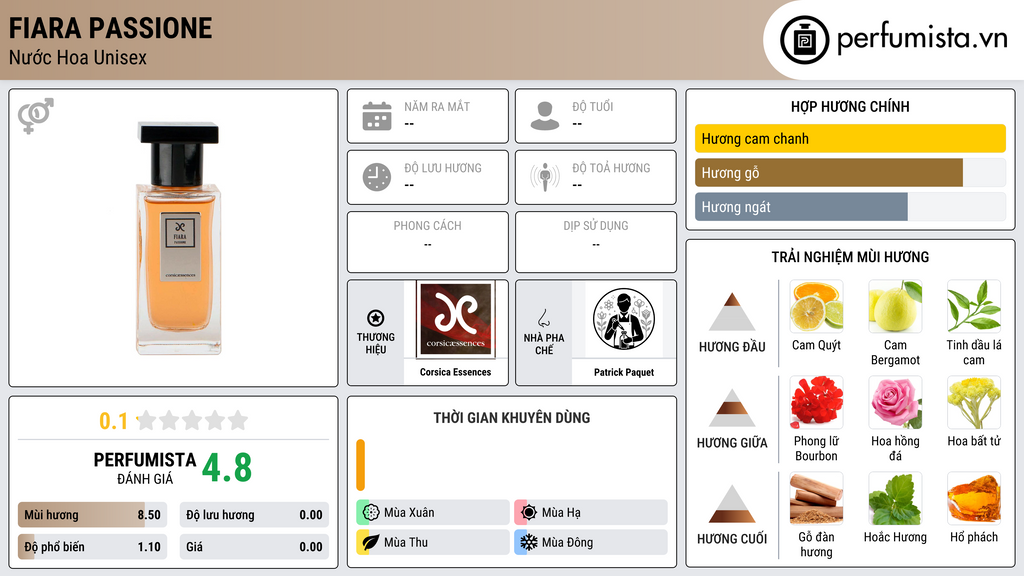This screenshot has height=576, width=1024.
Task: Select the Mùa Hạ season pill
Action: click(x=590, y=513)
